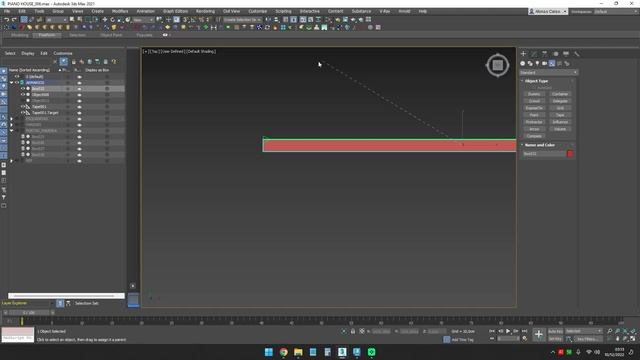Click the Protractor helper button
This screenshot has width=640, height=360.
(534, 122)
